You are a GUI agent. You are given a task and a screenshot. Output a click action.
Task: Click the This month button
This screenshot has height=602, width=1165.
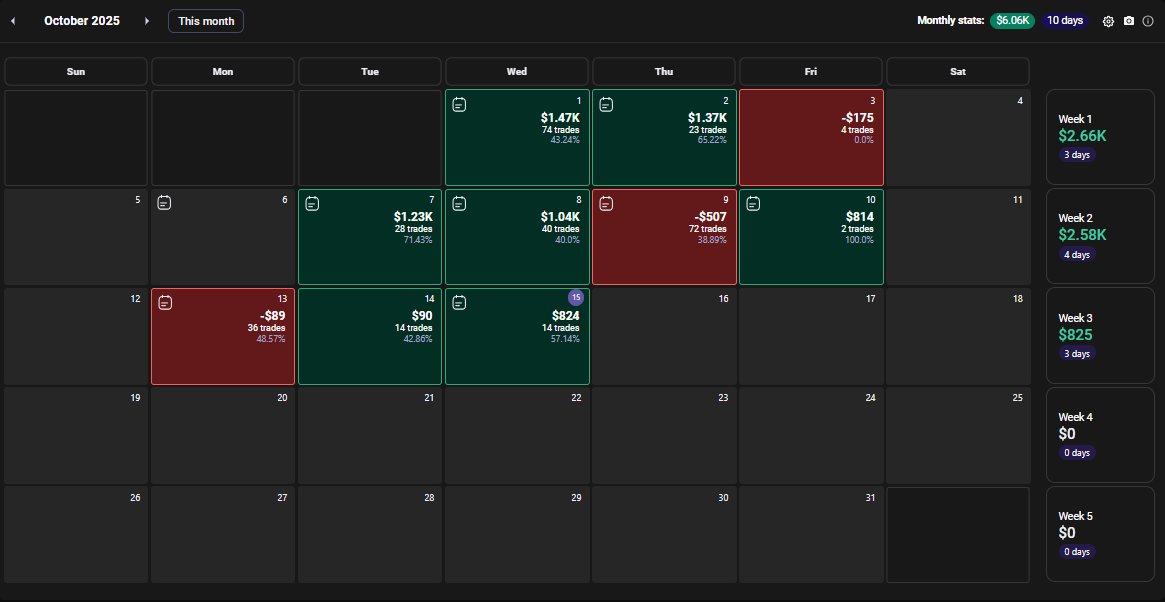point(206,21)
